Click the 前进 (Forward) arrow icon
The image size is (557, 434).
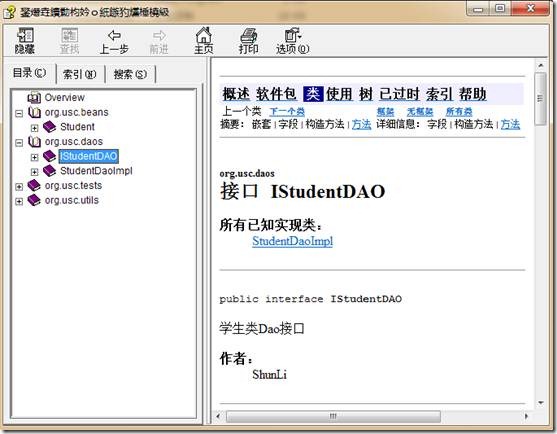pyautogui.click(x=159, y=35)
